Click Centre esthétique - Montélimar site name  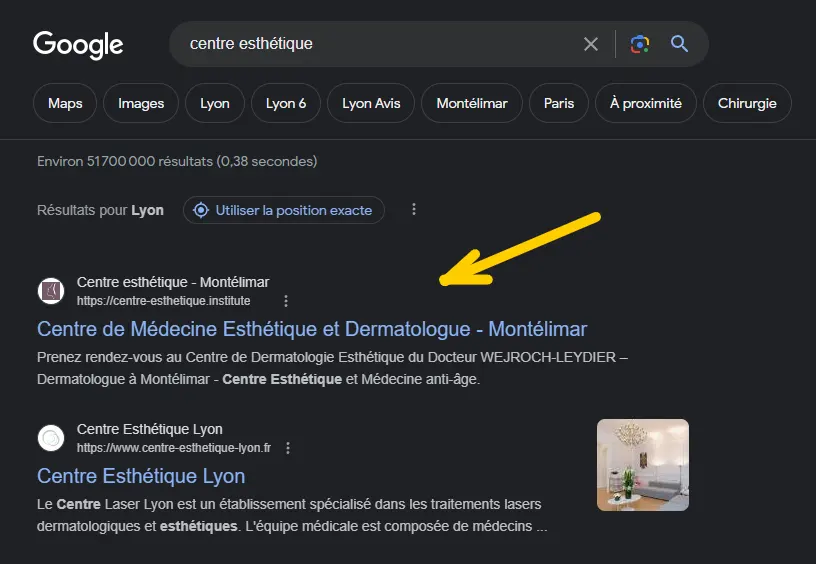click(x=173, y=282)
